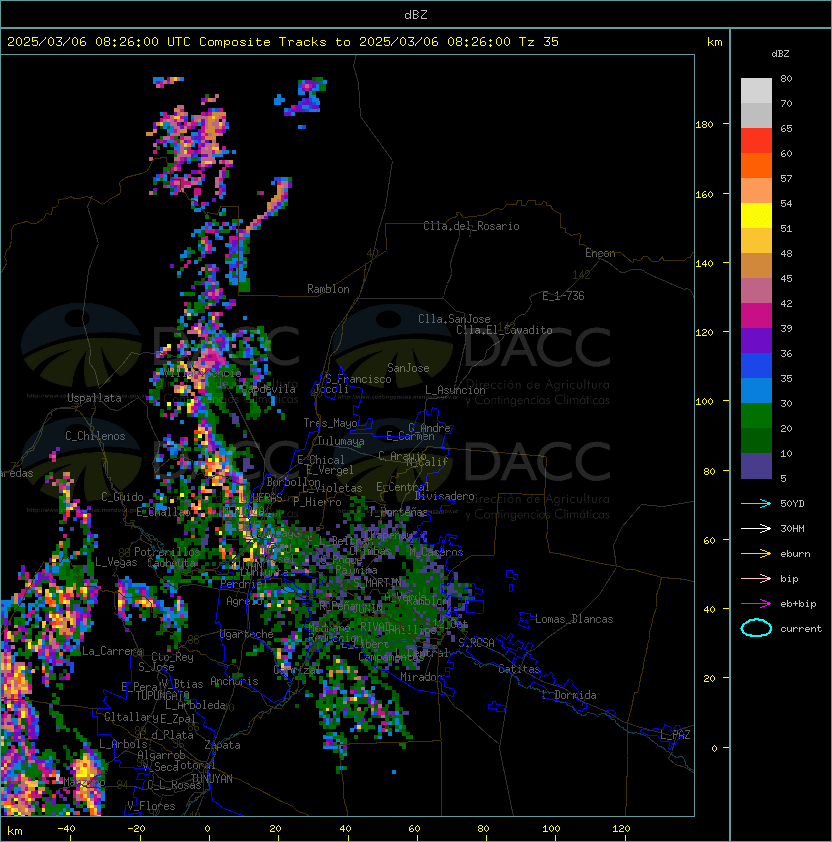Click the 'km' label at bottom left

coord(15,831)
